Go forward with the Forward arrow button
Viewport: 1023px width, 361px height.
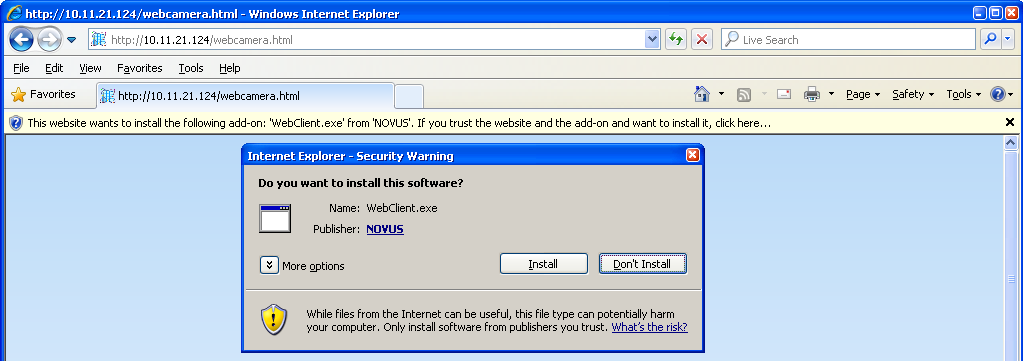coord(49,40)
